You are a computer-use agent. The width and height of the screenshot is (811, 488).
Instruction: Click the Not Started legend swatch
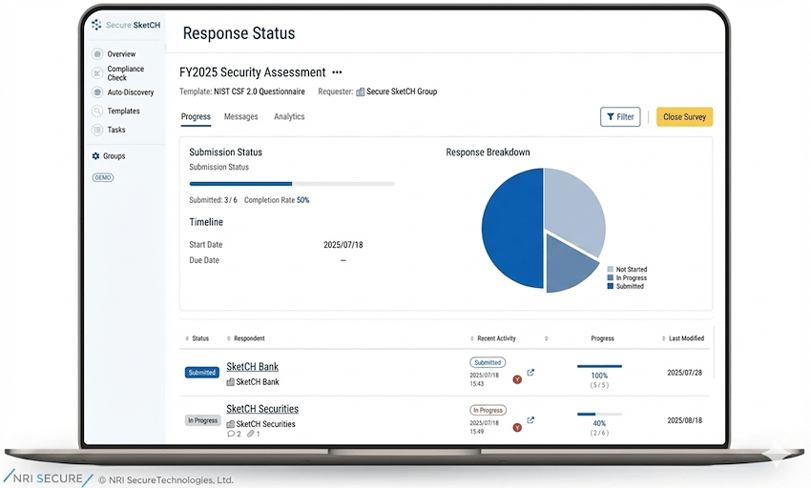pyautogui.click(x=610, y=269)
